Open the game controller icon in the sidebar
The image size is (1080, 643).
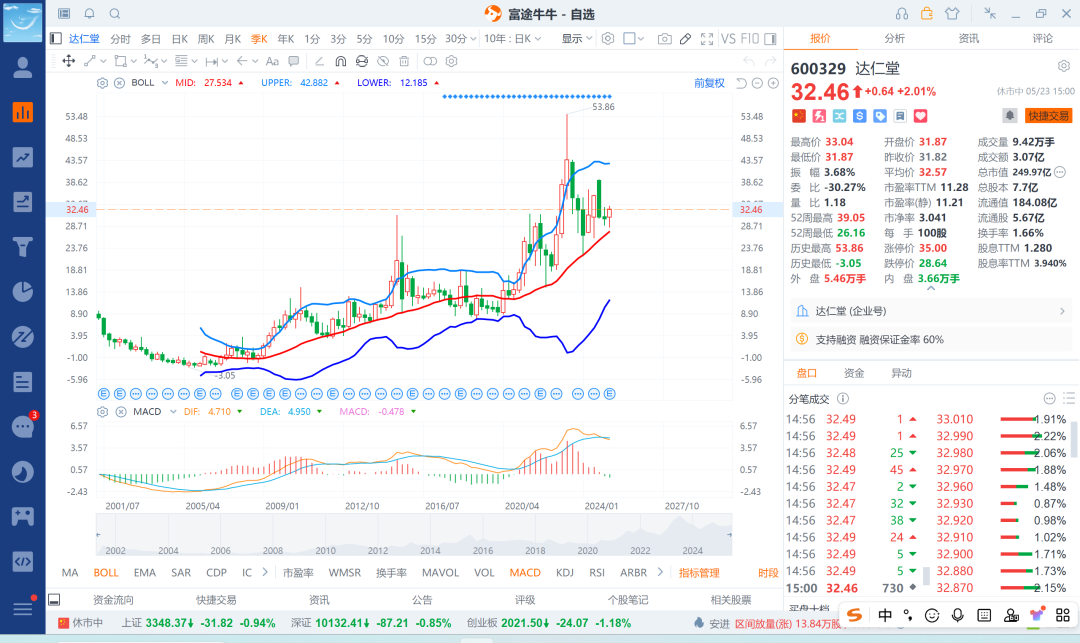[23, 516]
